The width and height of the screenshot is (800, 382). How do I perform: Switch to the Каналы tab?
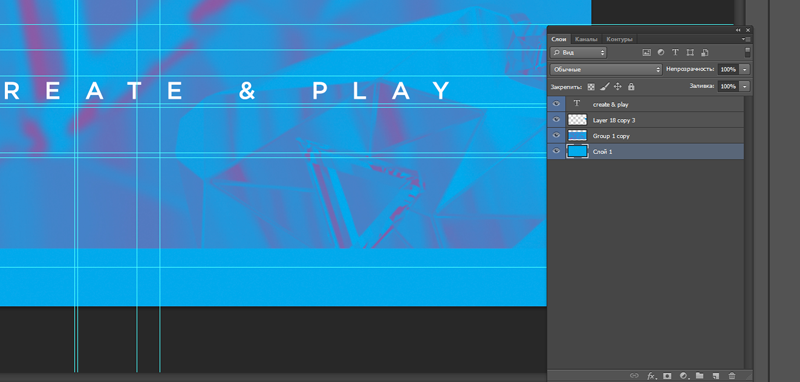[586, 39]
